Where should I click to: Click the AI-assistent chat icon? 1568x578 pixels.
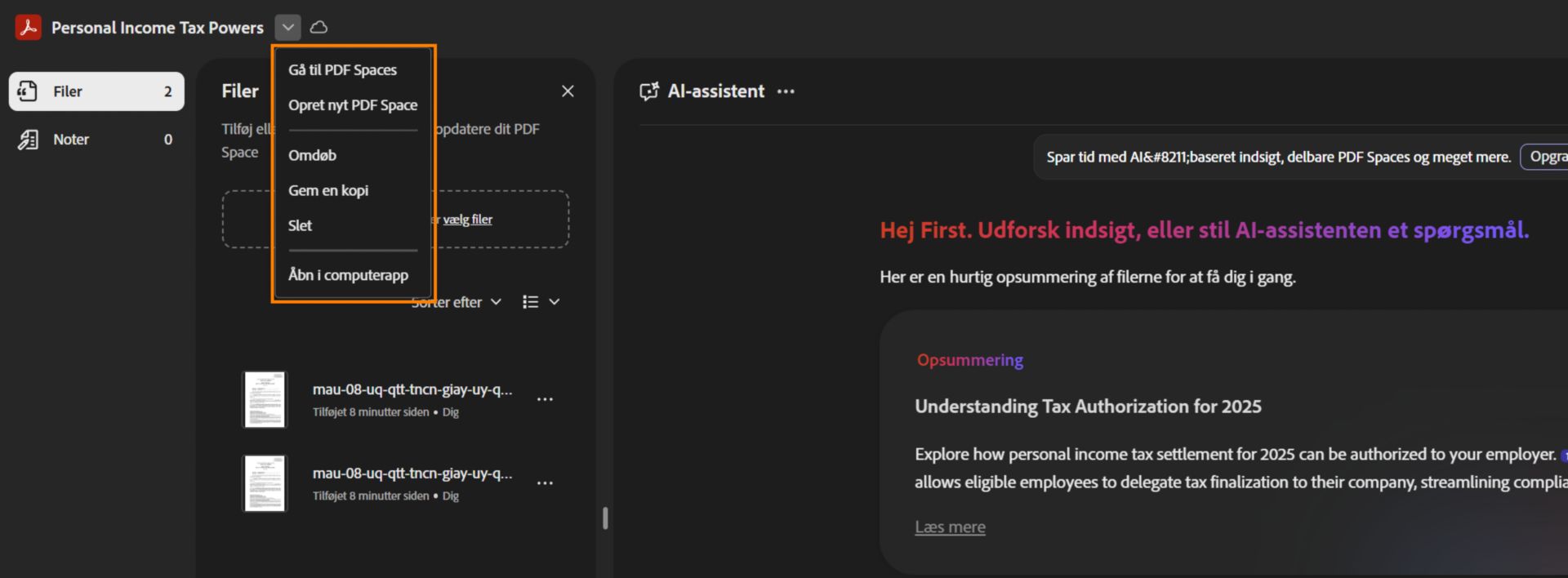click(x=649, y=91)
